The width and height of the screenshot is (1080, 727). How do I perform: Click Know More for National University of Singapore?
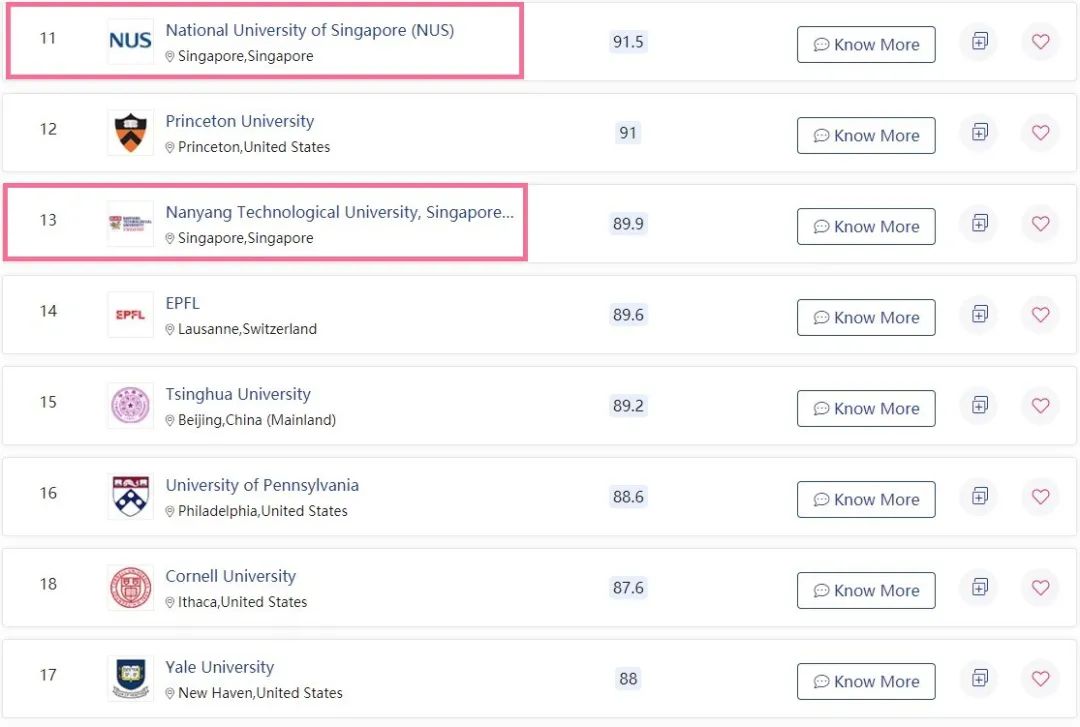(866, 45)
